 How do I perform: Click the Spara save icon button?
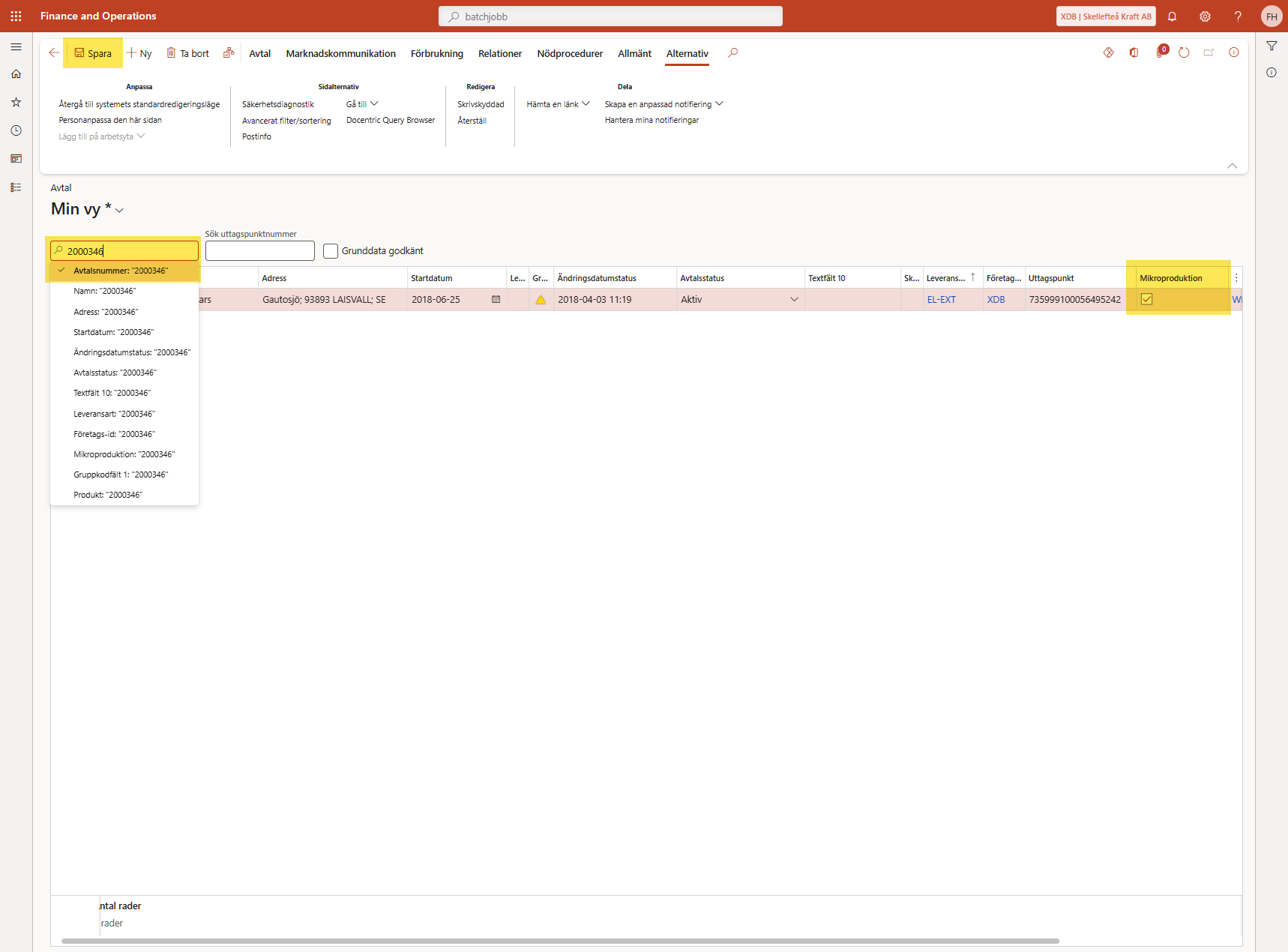click(79, 53)
